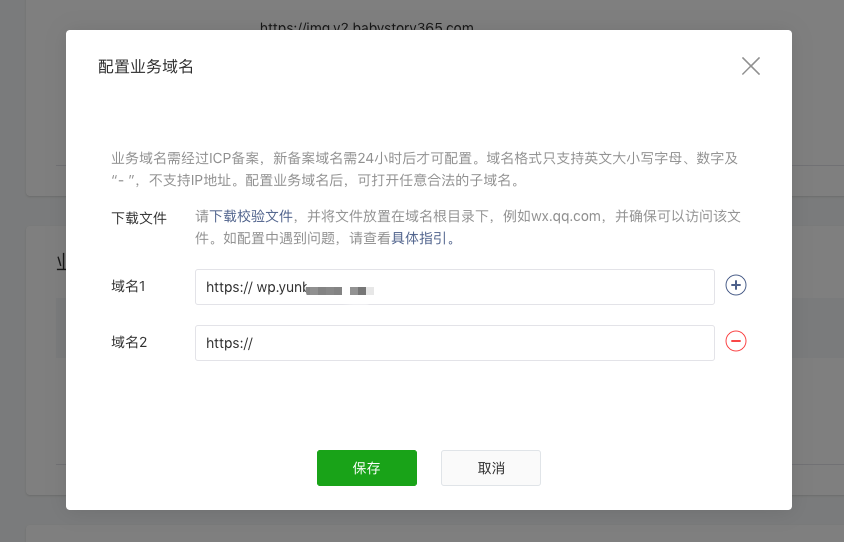Click the 配置业务域名 dialog title

(x=145, y=66)
